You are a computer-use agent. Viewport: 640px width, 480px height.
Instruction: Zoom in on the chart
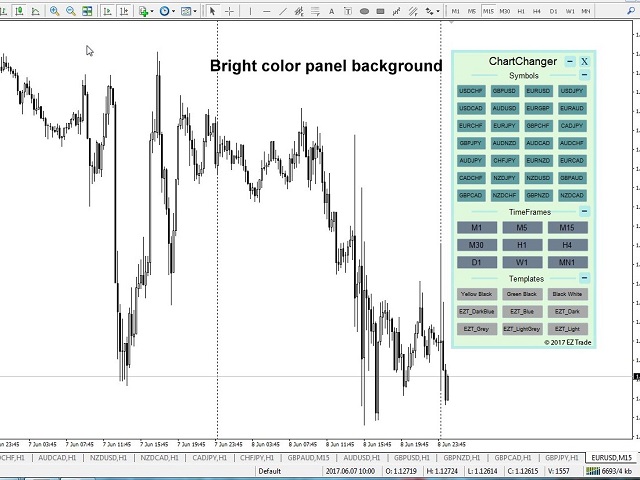coord(54,11)
